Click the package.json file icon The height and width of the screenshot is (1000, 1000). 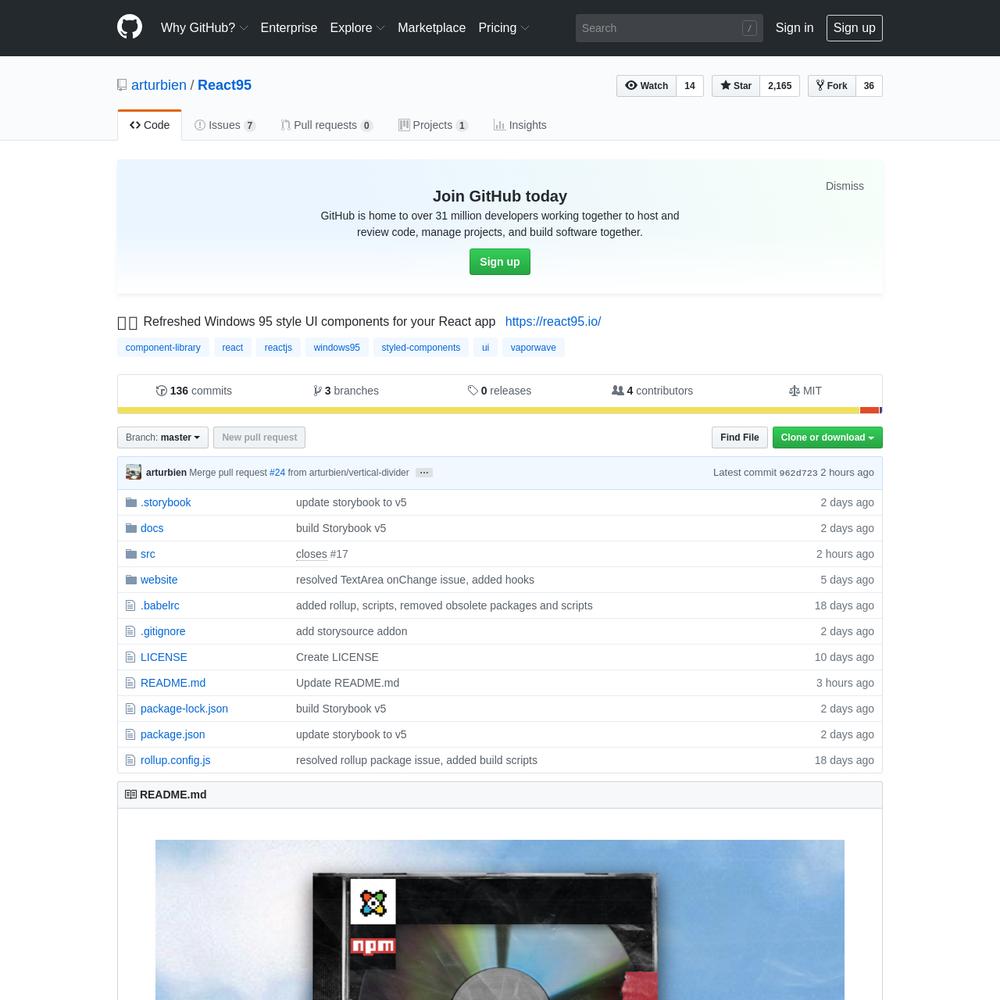[130, 735]
